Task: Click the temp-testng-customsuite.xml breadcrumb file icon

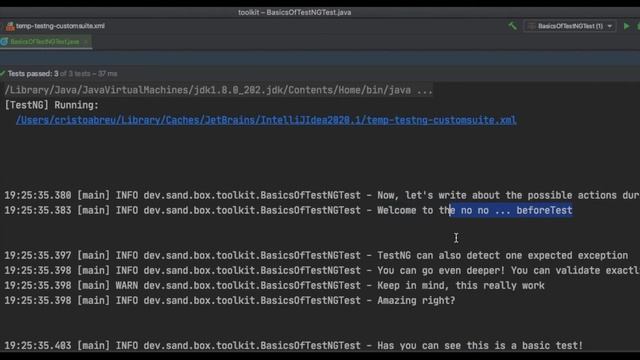Action: [10, 27]
